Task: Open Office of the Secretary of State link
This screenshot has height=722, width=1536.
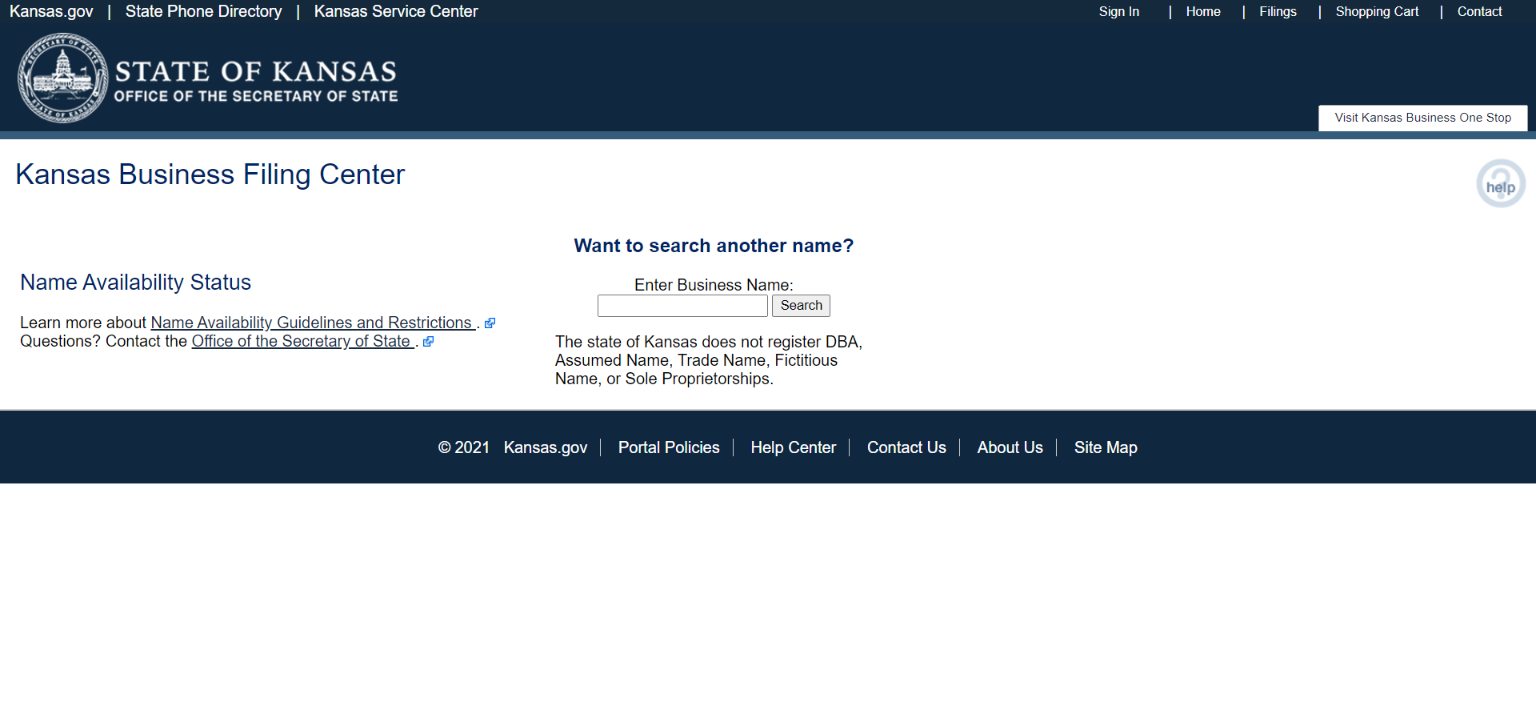Action: 303,341
